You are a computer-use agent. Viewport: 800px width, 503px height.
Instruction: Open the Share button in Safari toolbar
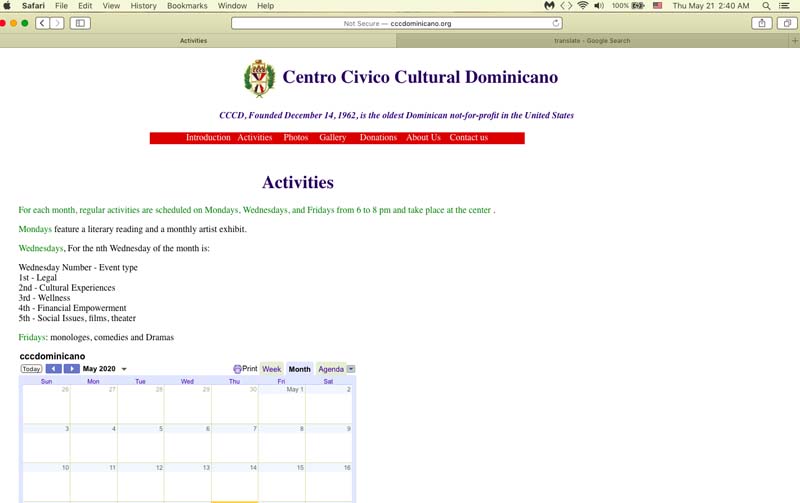click(762, 23)
